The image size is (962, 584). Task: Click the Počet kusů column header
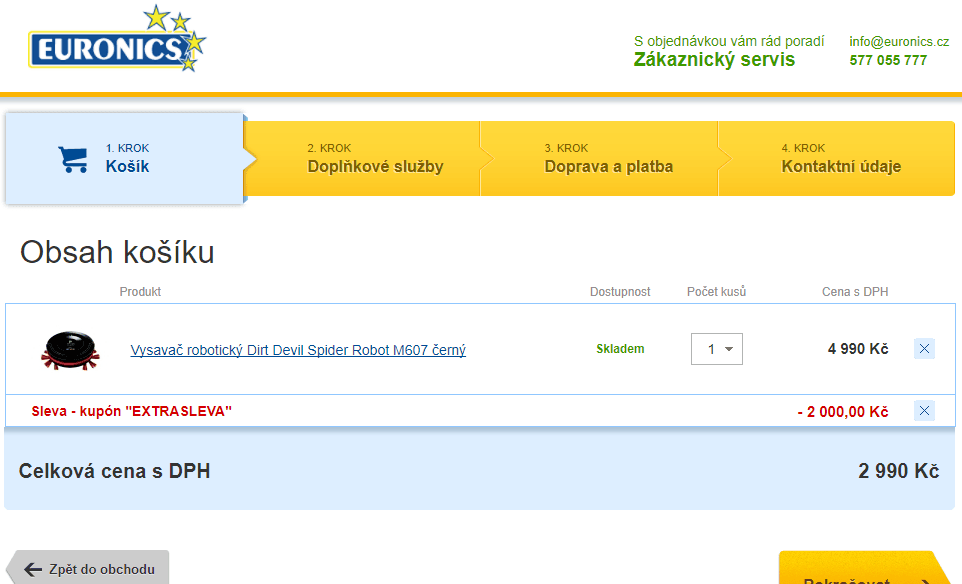[x=717, y=292]
